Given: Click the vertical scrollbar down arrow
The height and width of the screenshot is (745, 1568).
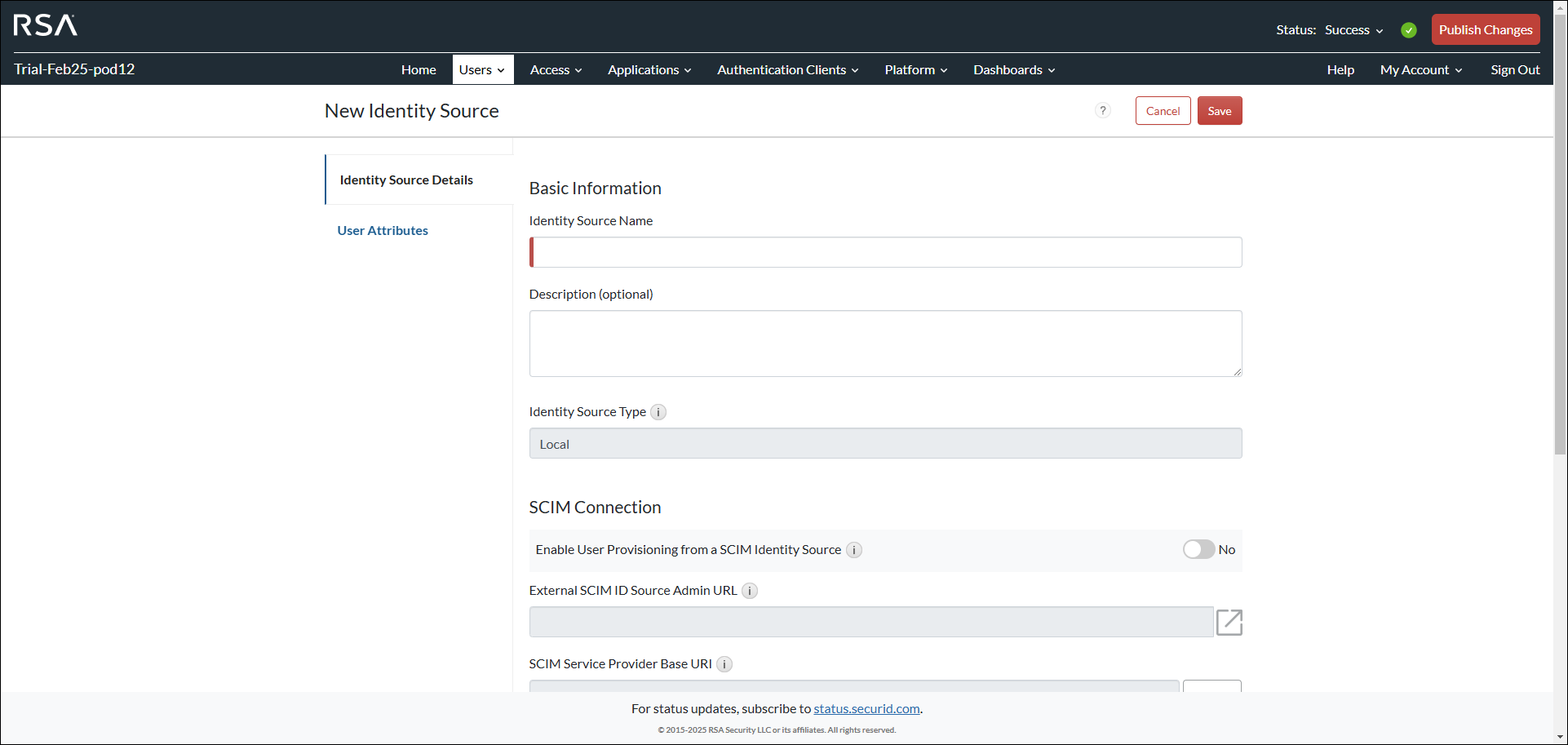Looking at the screenshot, I should (1560, 737).
